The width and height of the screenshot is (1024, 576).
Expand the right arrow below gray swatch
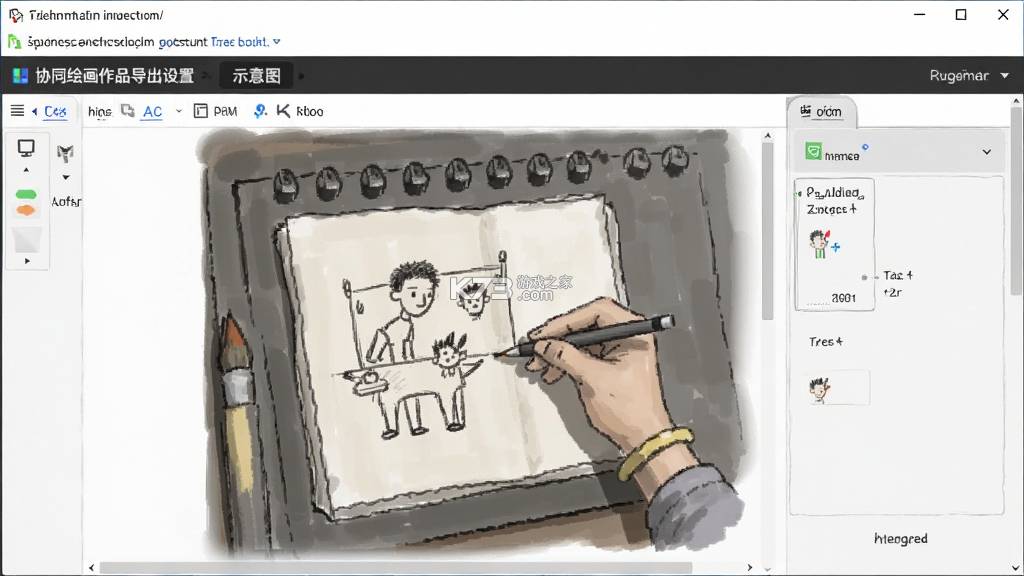click(x=27, y=261)
